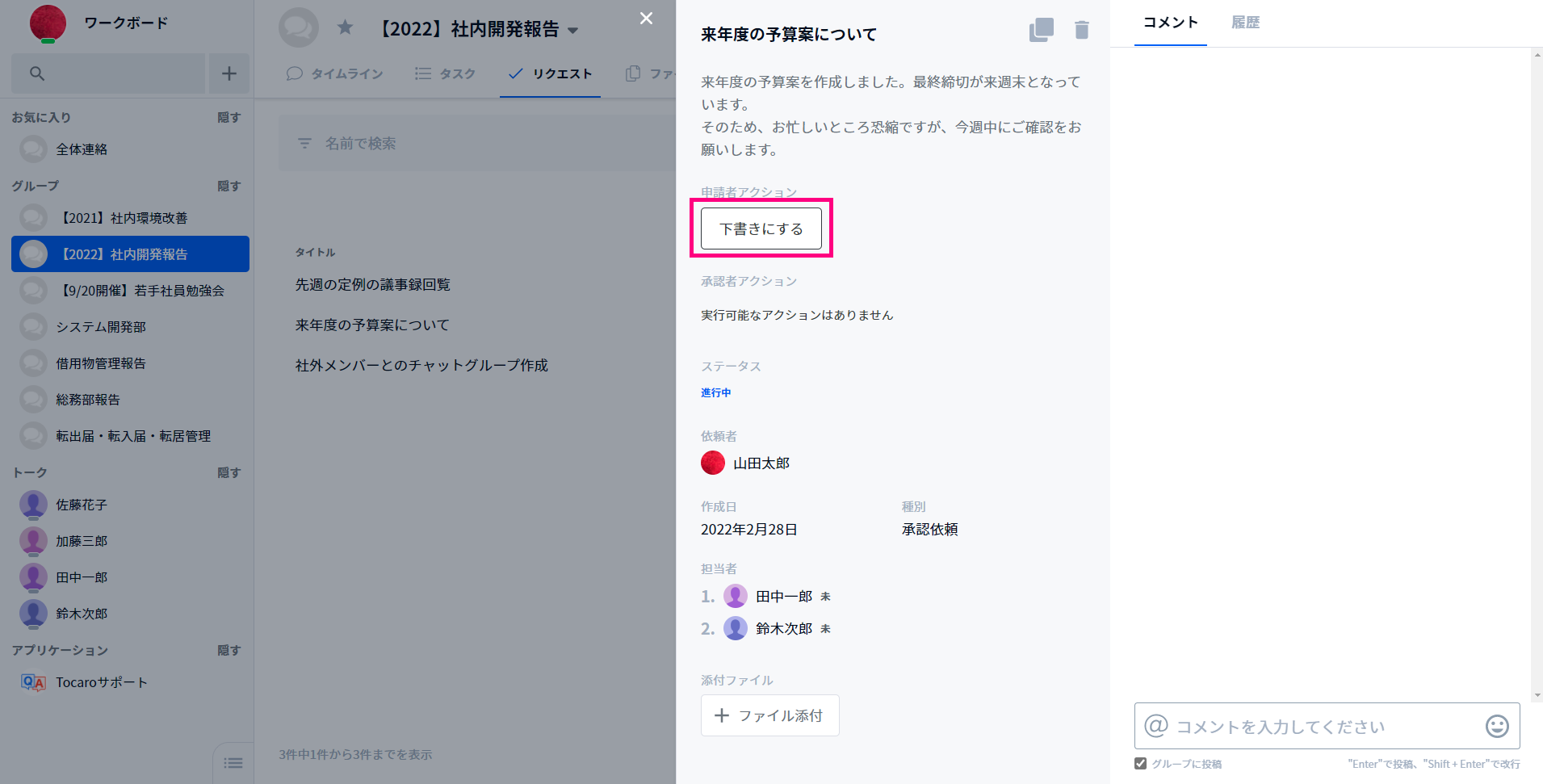Click the group chat icon beside the title
1543x784 pixels.
pyautogui.click(x=299, y=28)
